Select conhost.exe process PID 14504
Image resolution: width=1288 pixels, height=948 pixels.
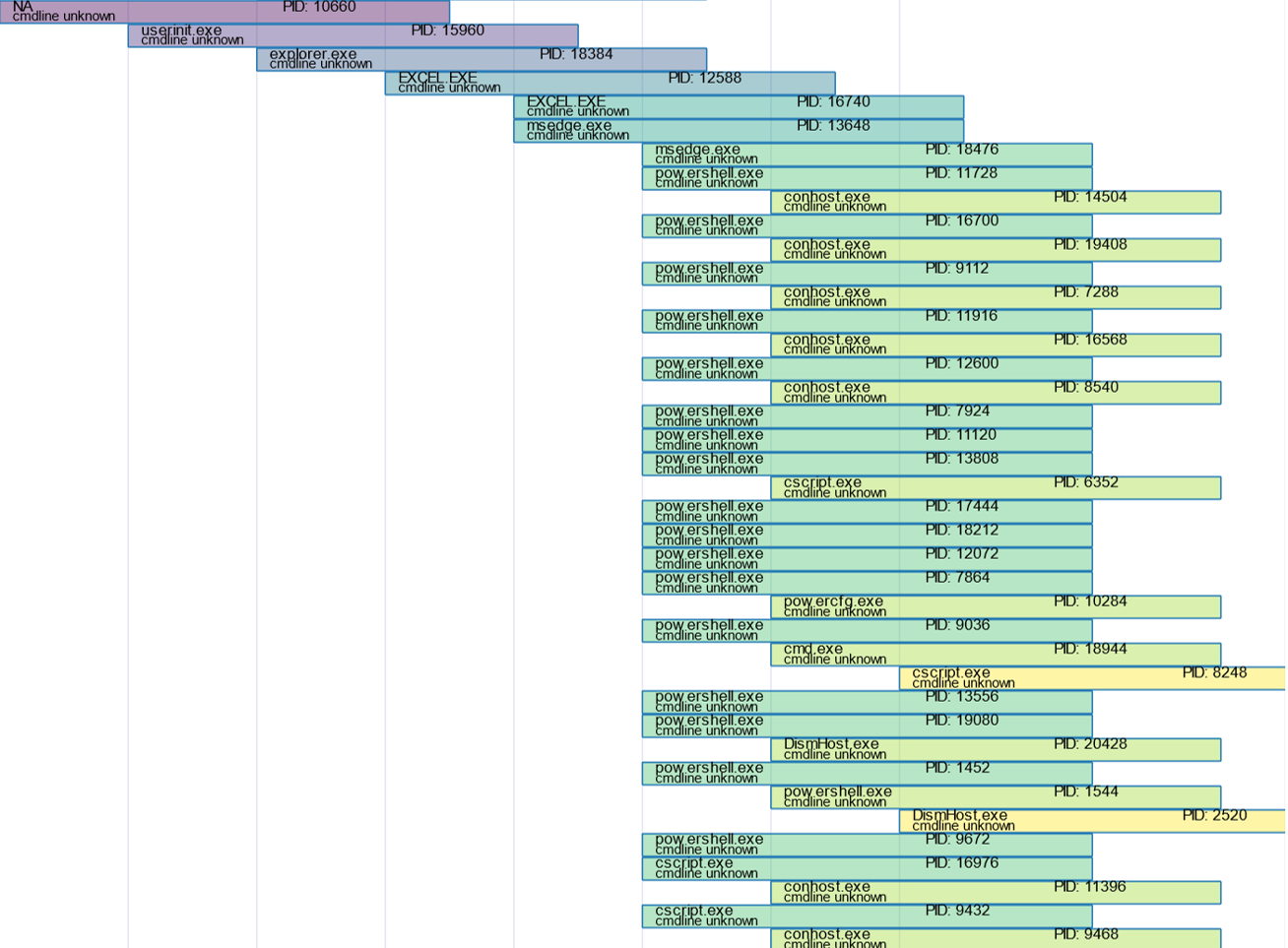[x=996, y=202]
